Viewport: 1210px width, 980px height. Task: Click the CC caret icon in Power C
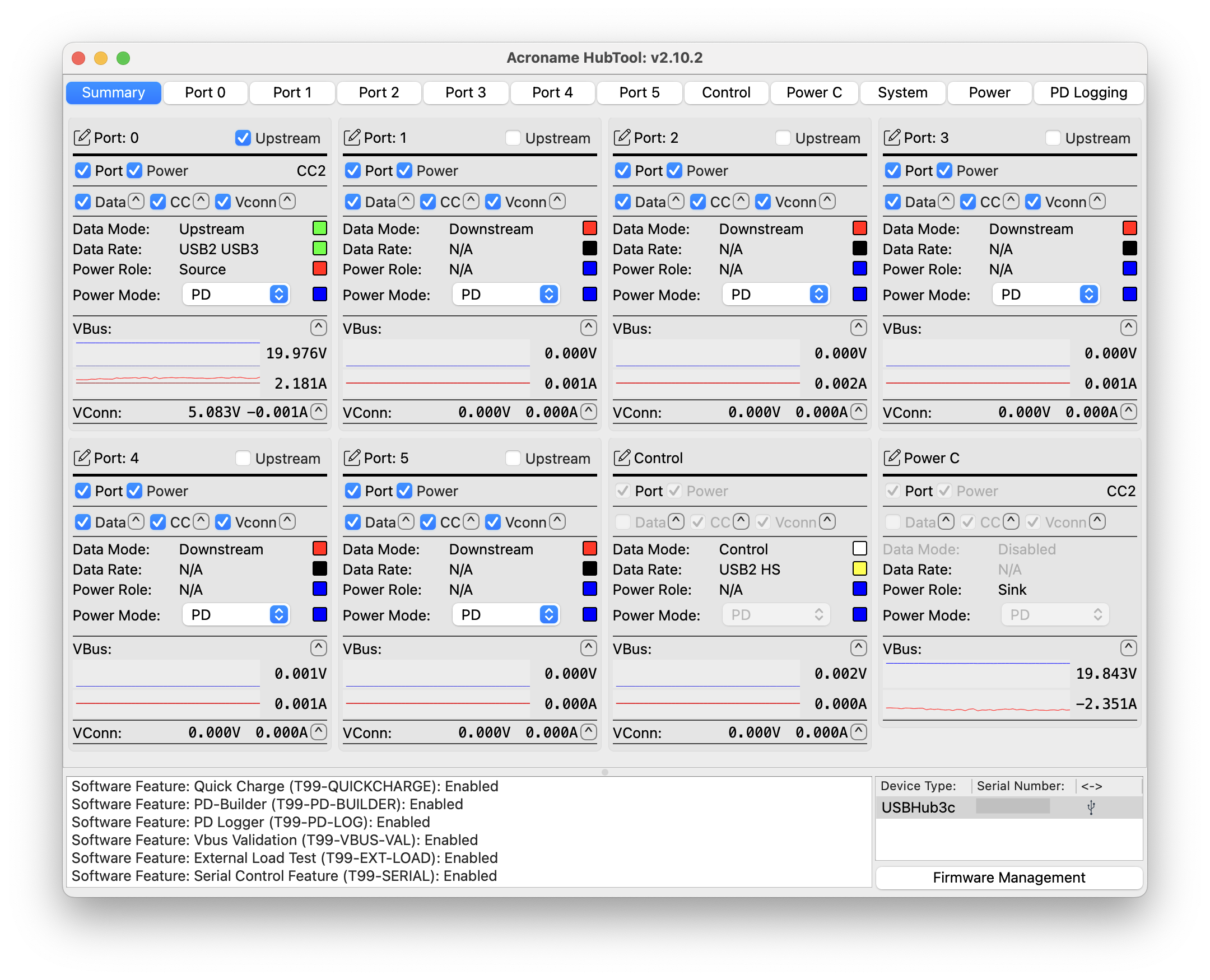coord(1011,521)
